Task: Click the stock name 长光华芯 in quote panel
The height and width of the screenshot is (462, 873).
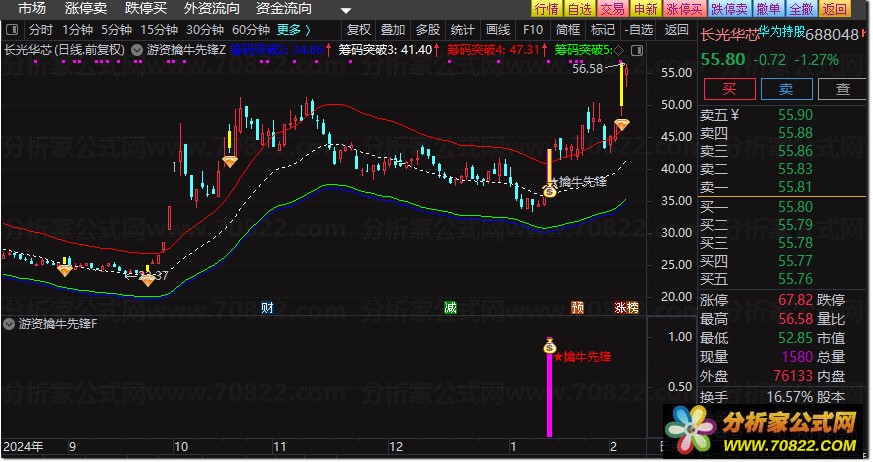Action: (729, 35)
